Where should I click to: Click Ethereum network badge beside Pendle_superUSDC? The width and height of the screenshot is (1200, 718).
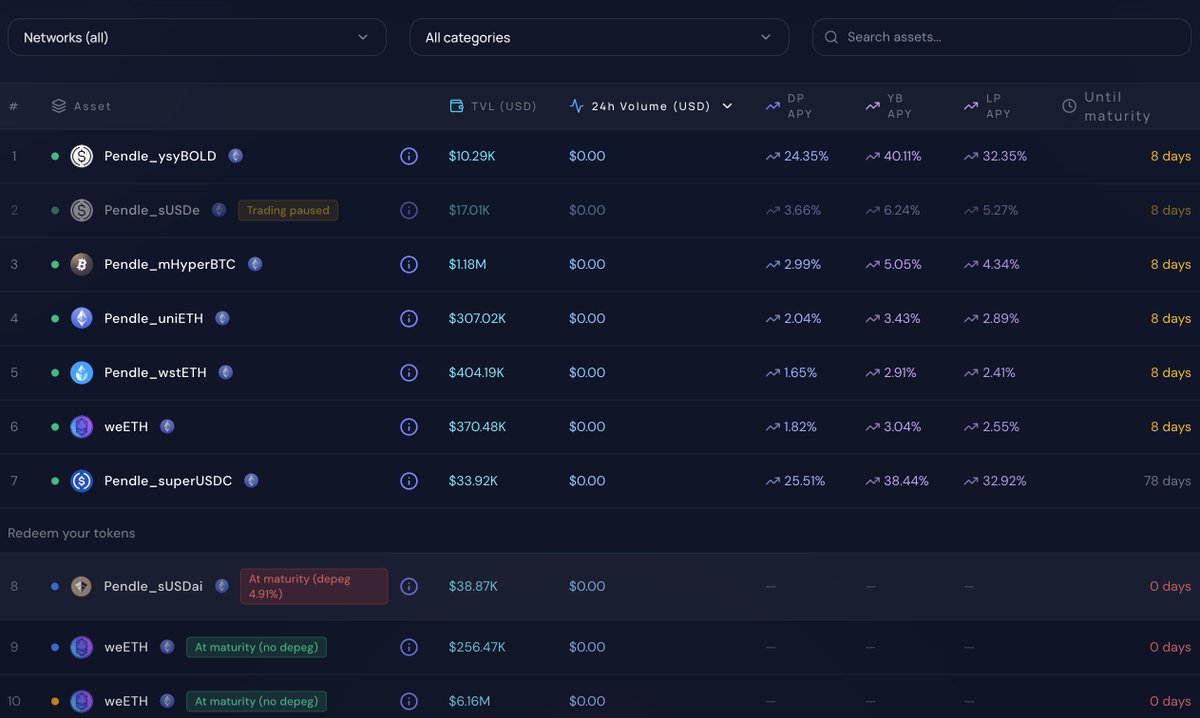tap(251, 481)
